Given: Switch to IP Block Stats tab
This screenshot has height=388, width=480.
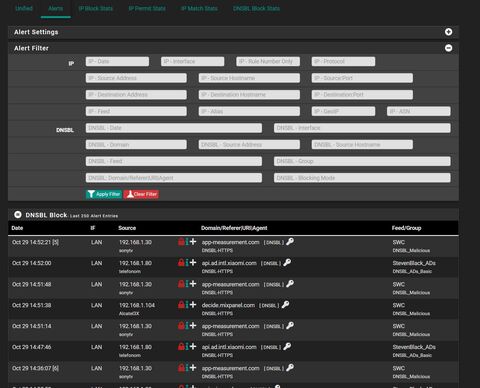Looking at the screenshot, I should pyautogui.click(x=96, y=8).
